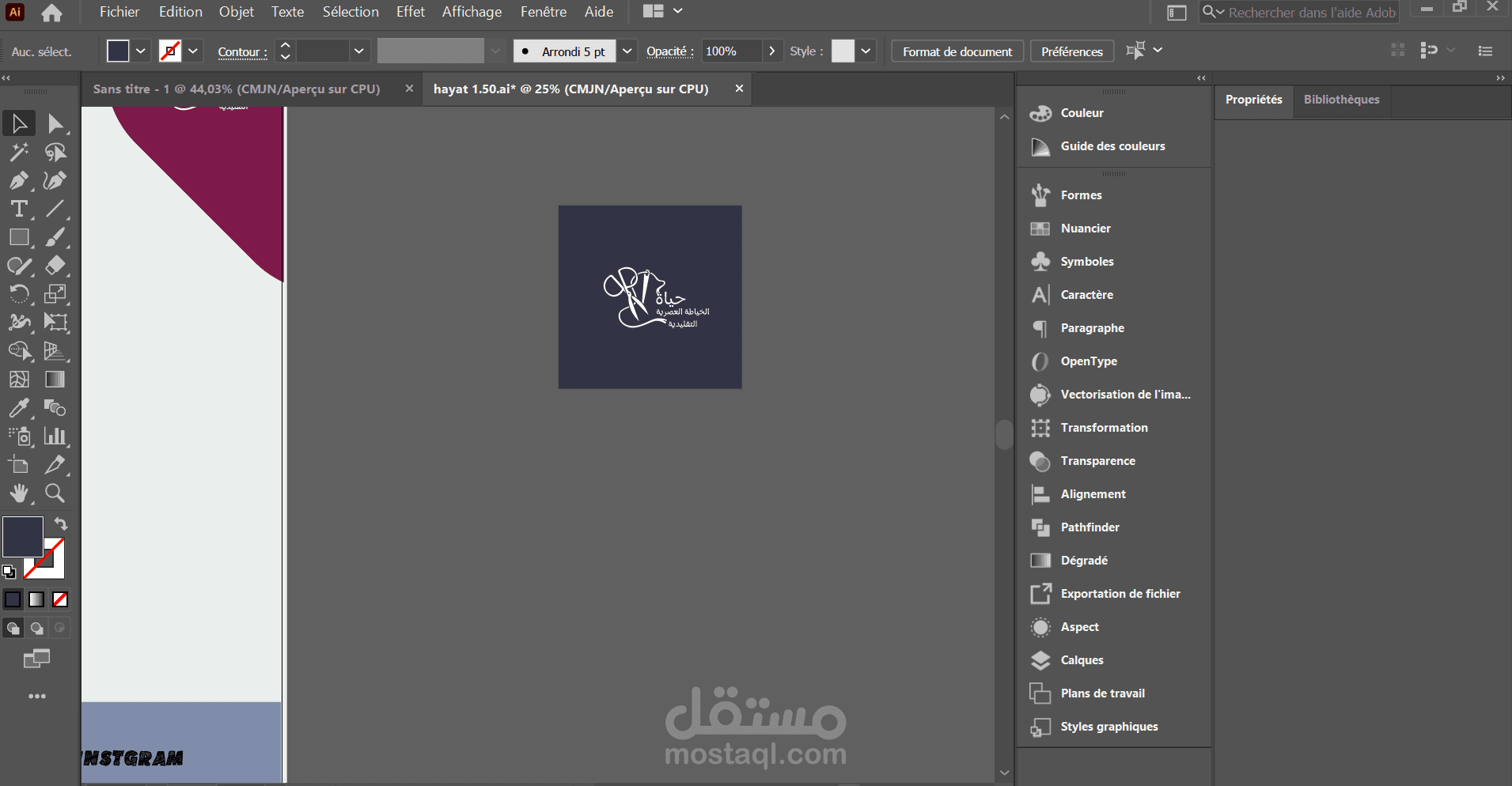The image size is (1512, 786).
Task: Click the Style swatch in control bar
Action: tap(843, 51)
